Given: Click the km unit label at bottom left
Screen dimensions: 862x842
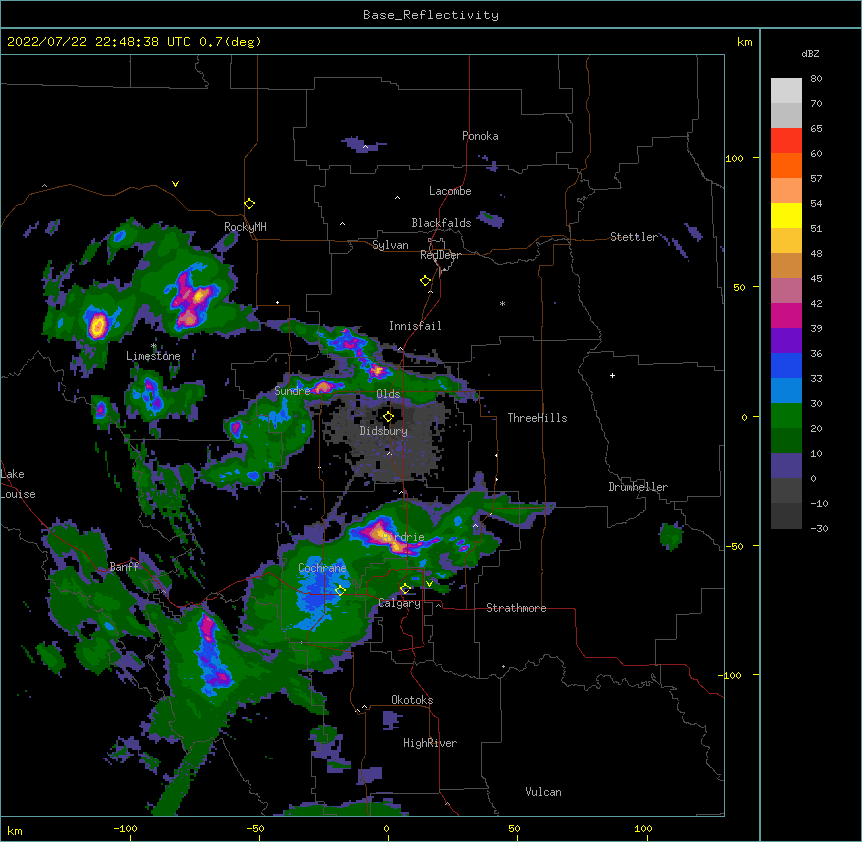Looking at the screenshot, I should pos(14,830).
